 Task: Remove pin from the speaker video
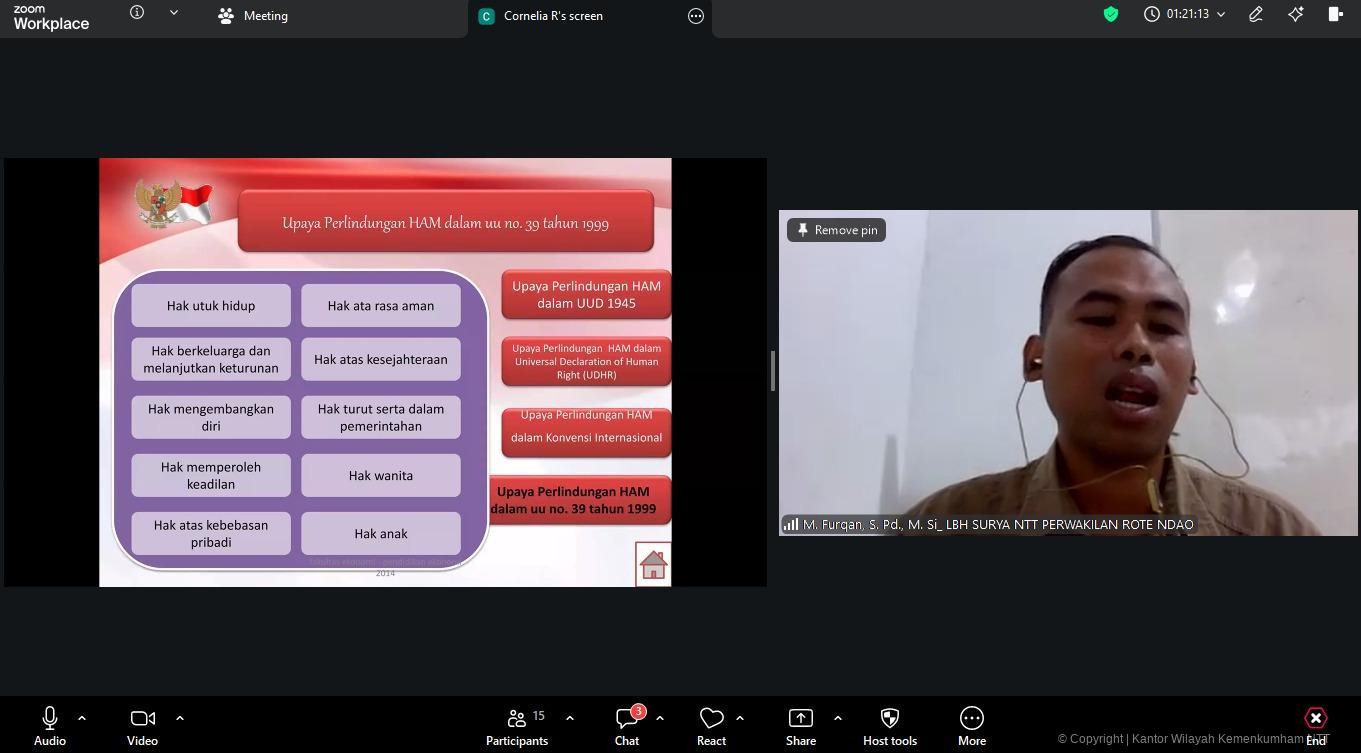pos(836,230)
